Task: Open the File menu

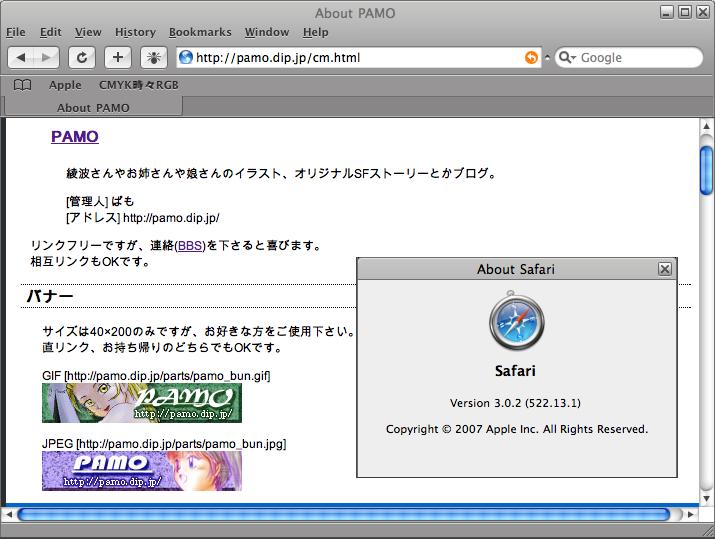Action: pos(16,32)
